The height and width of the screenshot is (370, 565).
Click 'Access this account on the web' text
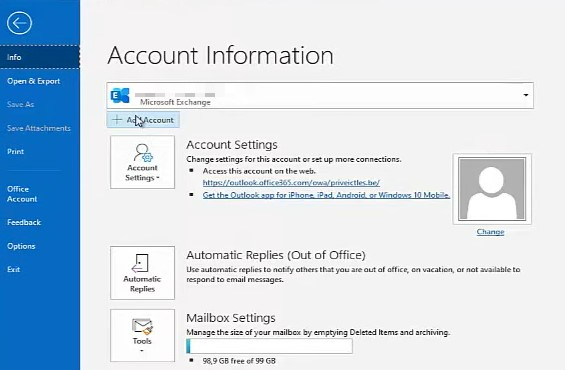259,171
